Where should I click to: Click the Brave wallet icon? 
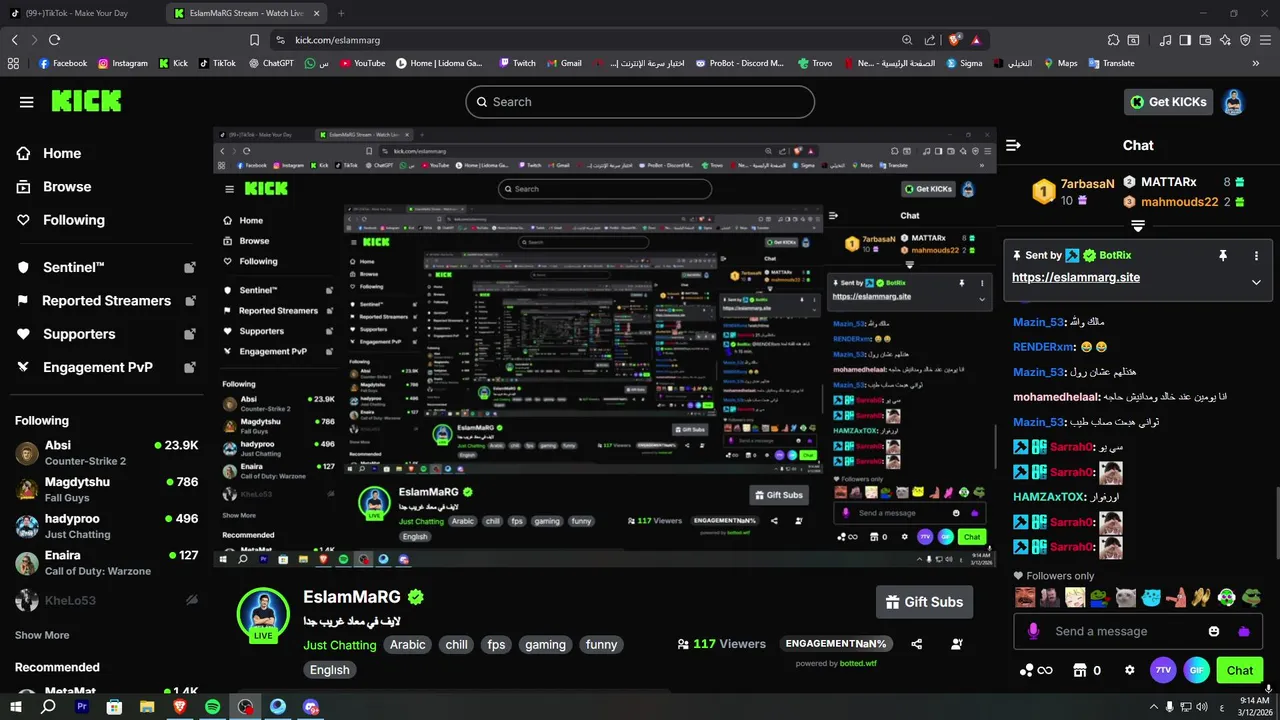click(1205, 40)
